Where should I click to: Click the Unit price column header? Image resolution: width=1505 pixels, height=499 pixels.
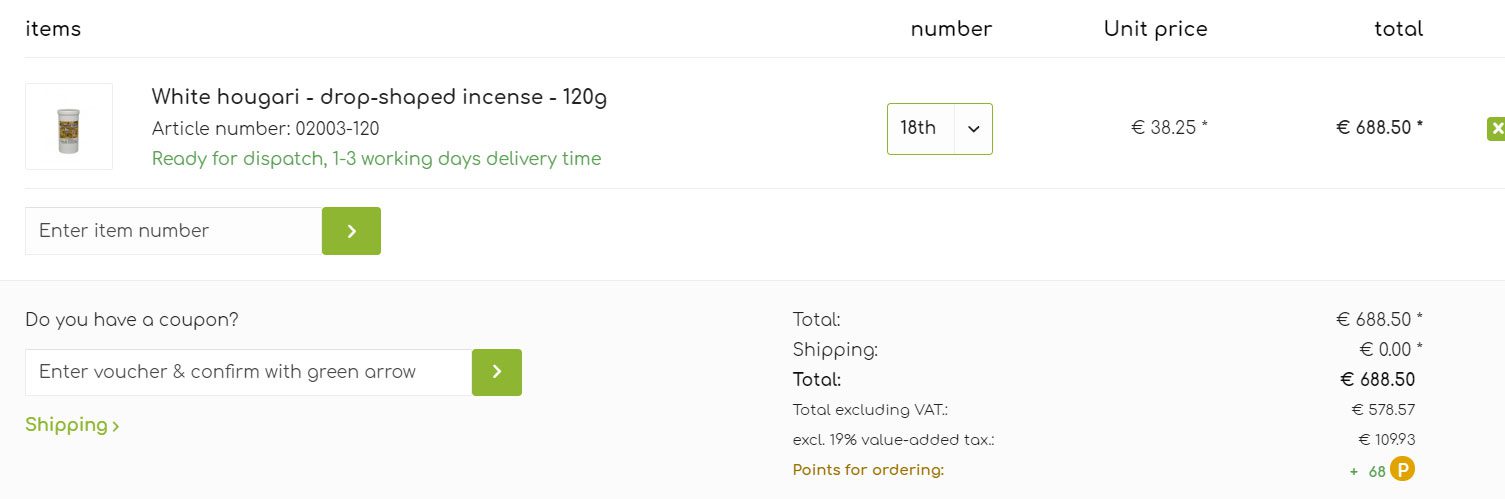[1155, 29]
